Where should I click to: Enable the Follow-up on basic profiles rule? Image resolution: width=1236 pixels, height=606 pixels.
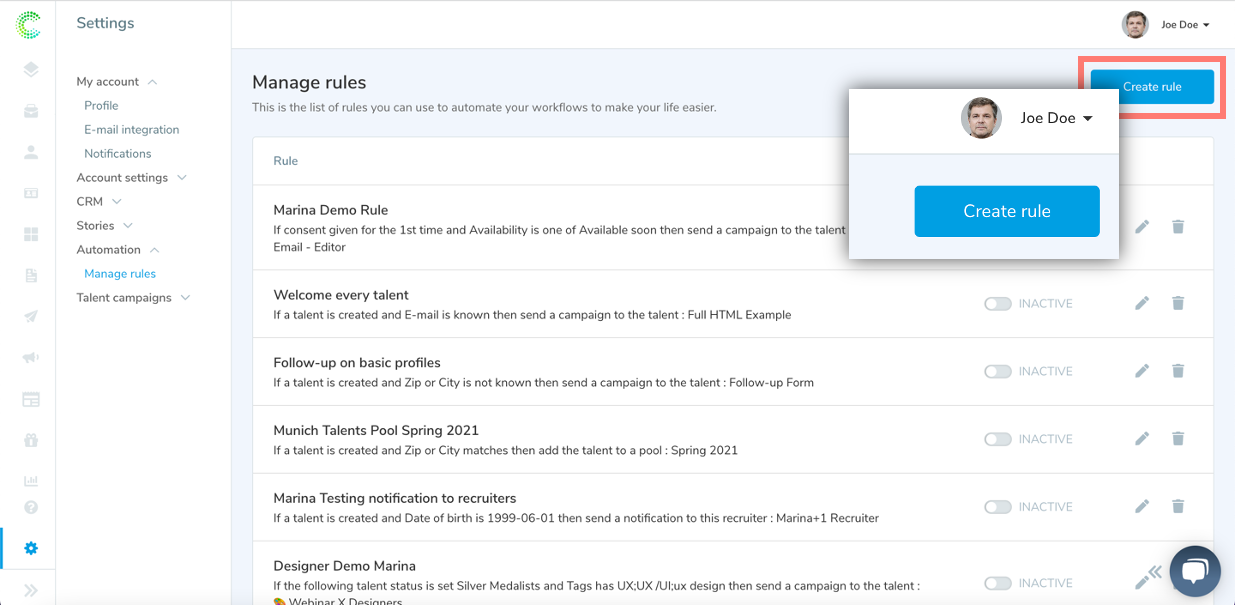997,371
